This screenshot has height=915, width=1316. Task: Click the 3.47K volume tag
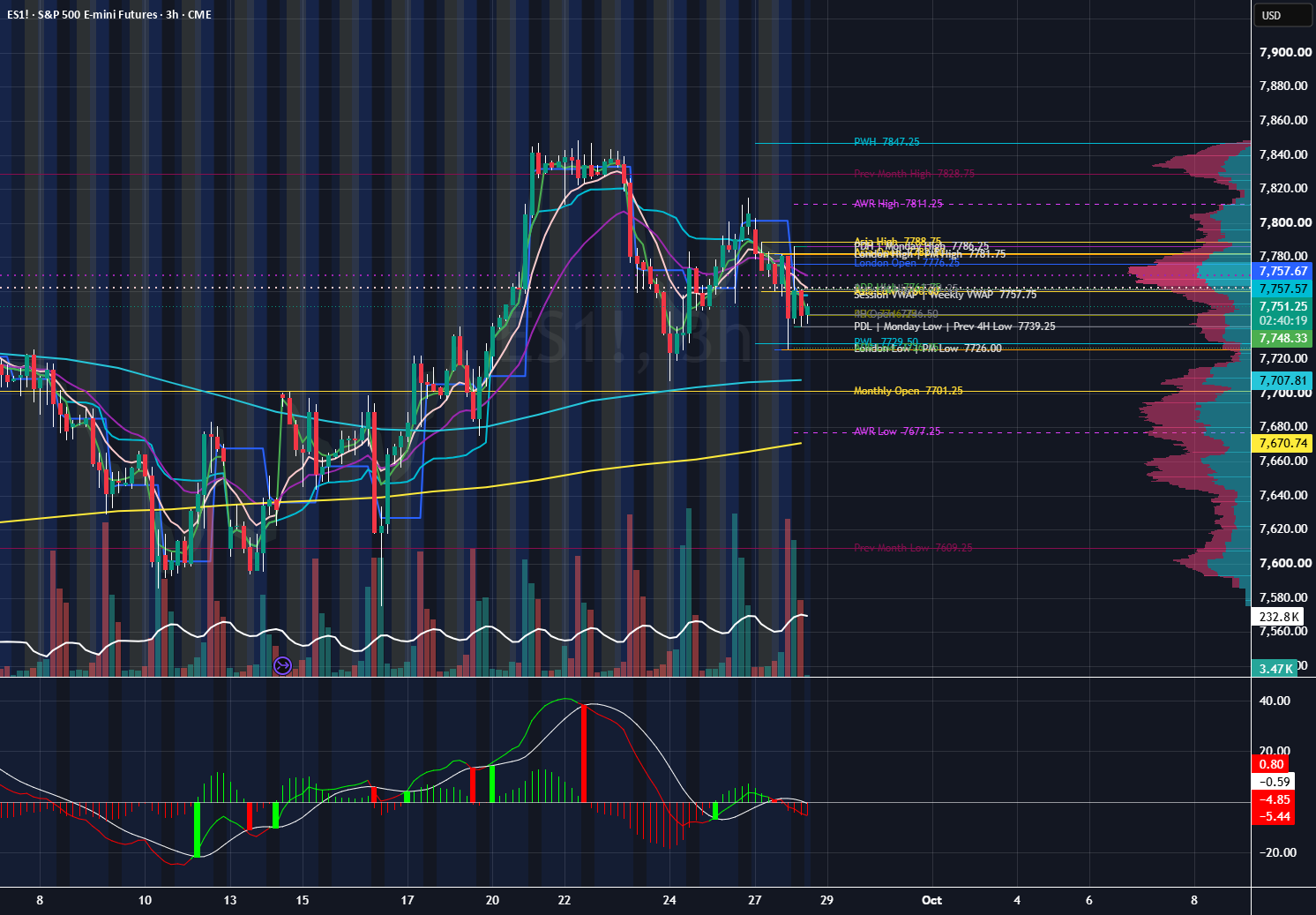tap(1275, 668)
